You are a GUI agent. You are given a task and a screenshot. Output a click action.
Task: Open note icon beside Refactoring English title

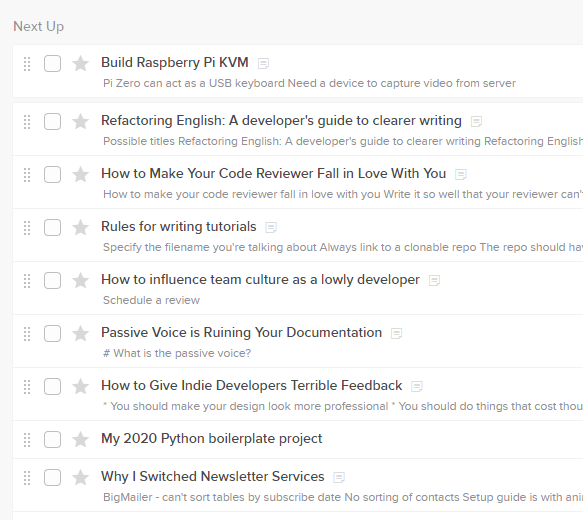click(x=476, y=122)
